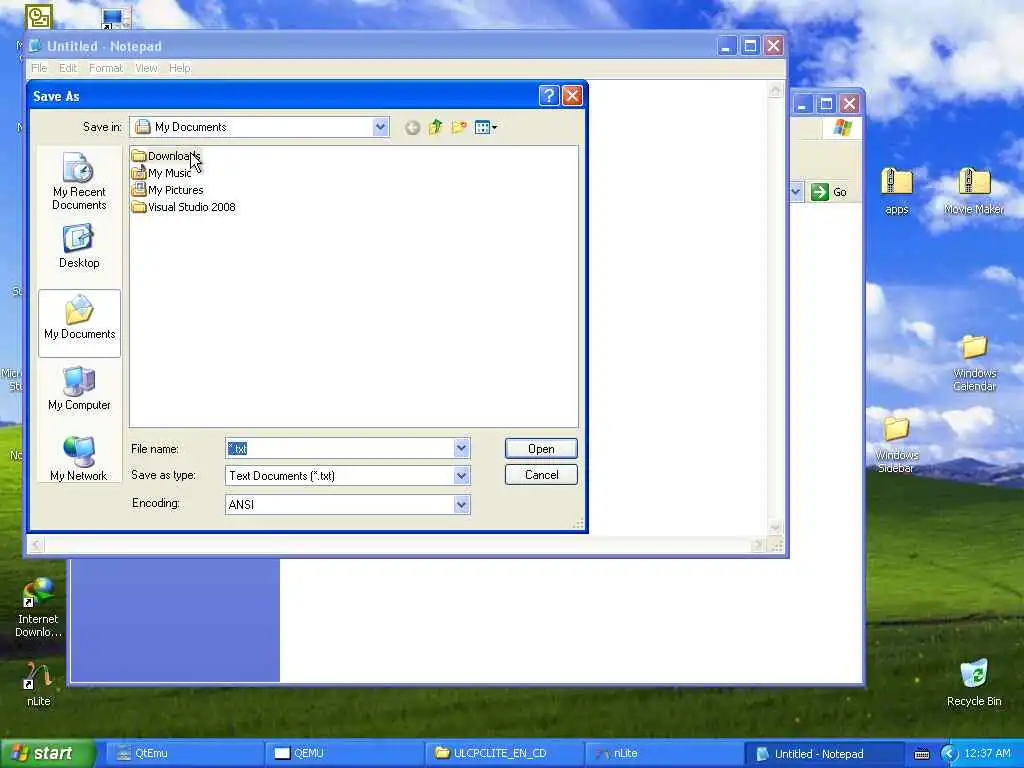Open the View menu icon
The width and height of the screenshot is (1024, 768).
pyautogui.click(x=485, y=127)
